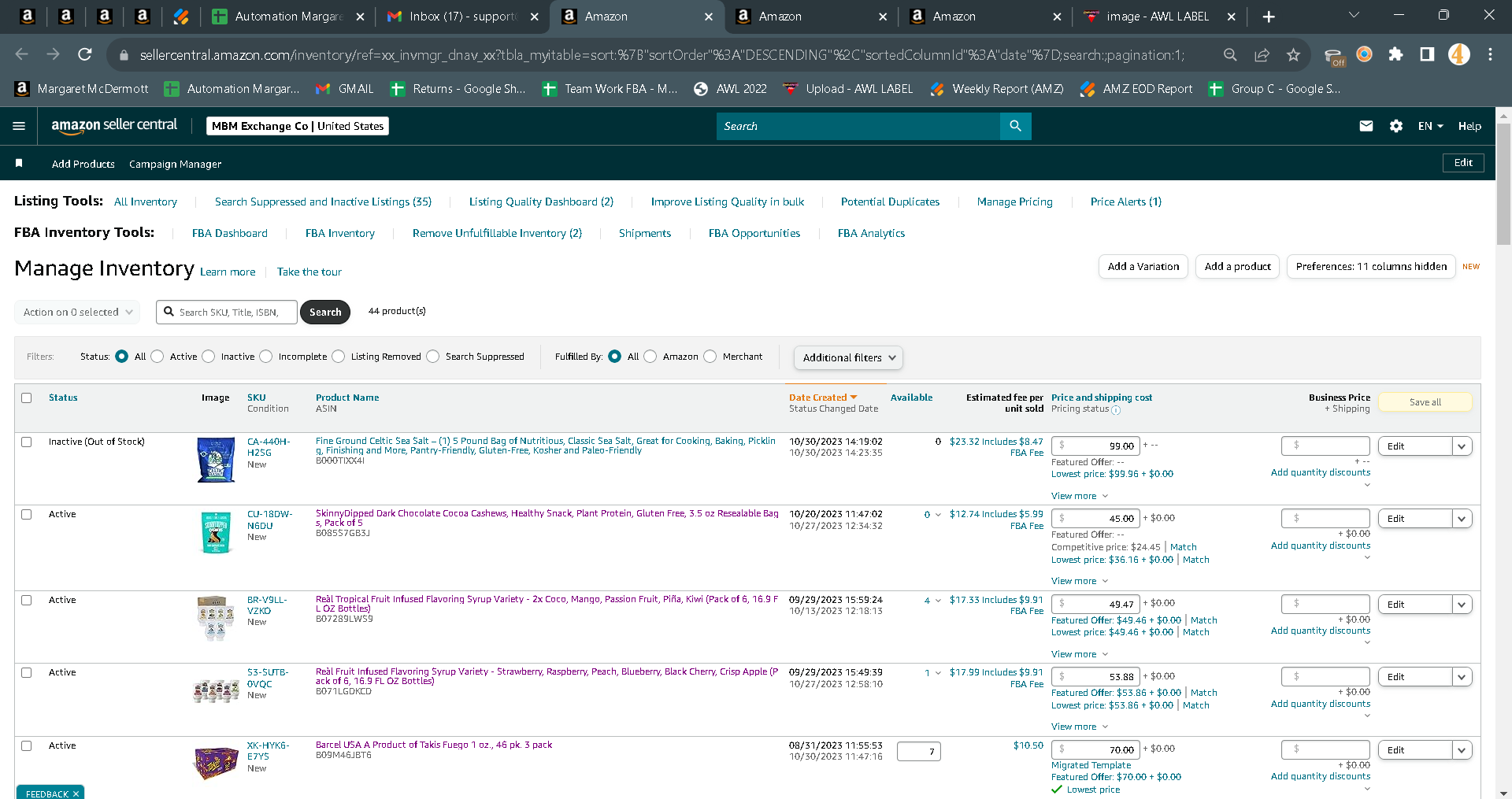The height and width of the screenshot is (799, 1512).
Task: Click the magnifier button beside the Seller Central search
Action: 1015,126
